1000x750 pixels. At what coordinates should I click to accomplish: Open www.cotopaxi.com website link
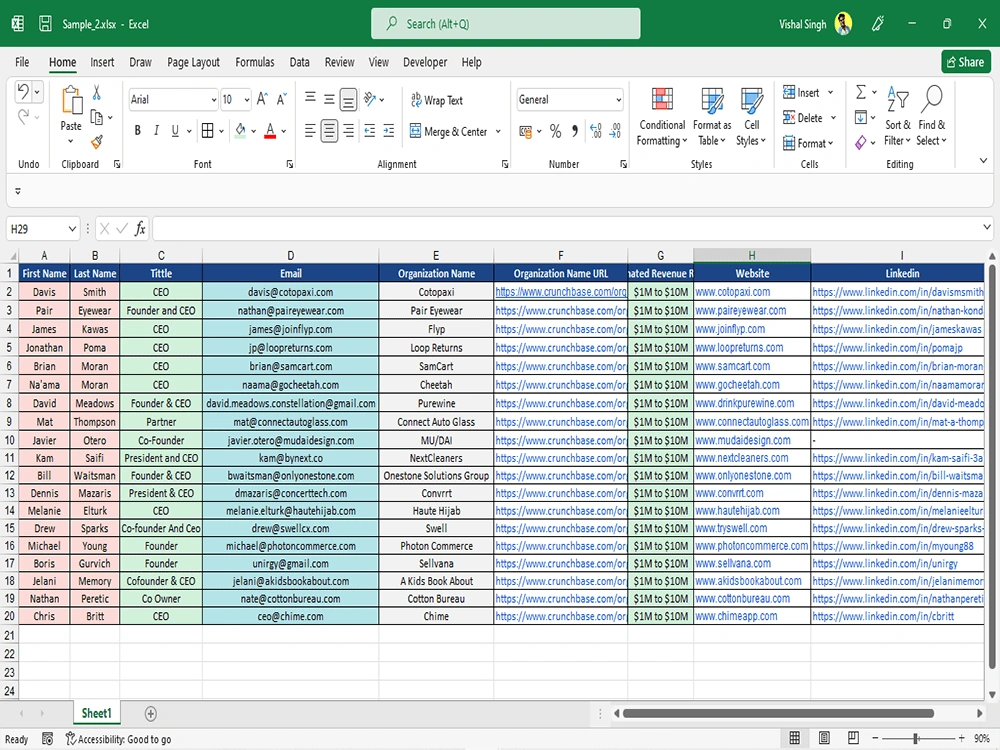732,292
